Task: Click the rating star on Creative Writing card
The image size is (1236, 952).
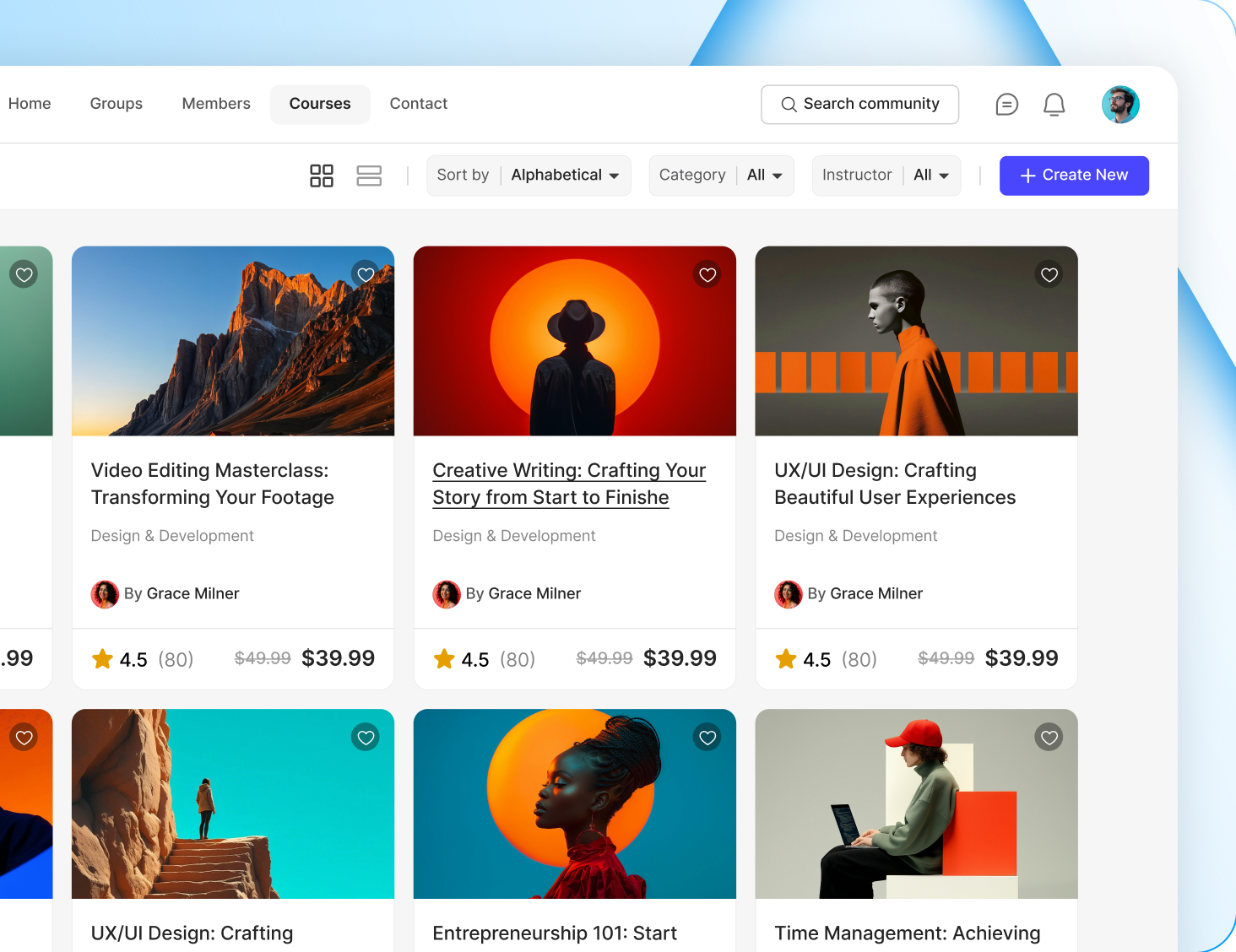Action: [x=444, y=659]
